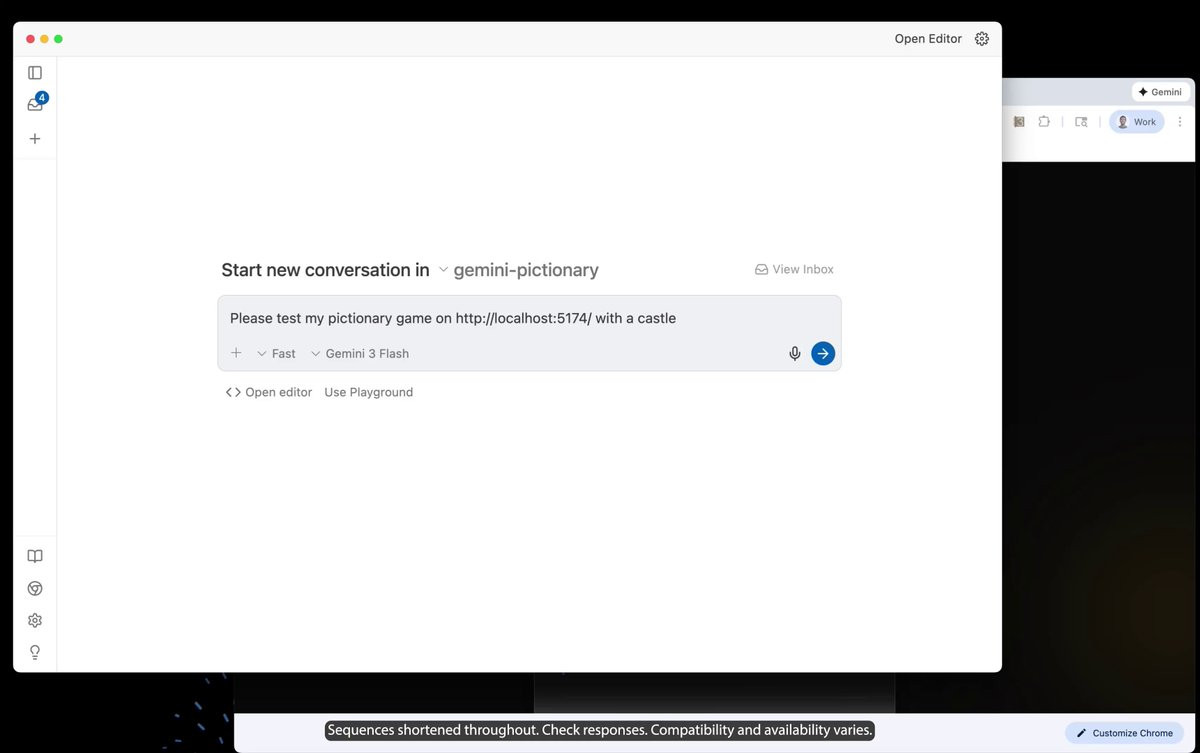Open the Chrome browser icon in sidebar
1200x753 pixels.
pos(35,588)
